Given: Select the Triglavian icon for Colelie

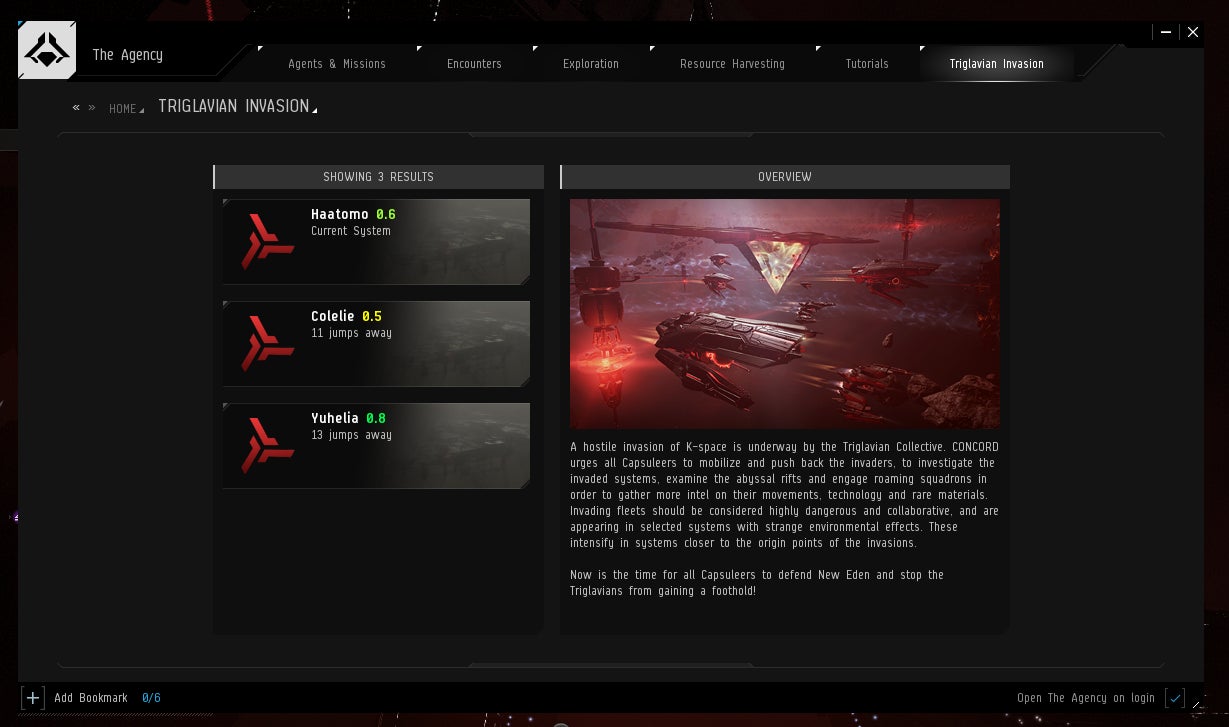Looking at the screenshot, I should click(266, 343).
